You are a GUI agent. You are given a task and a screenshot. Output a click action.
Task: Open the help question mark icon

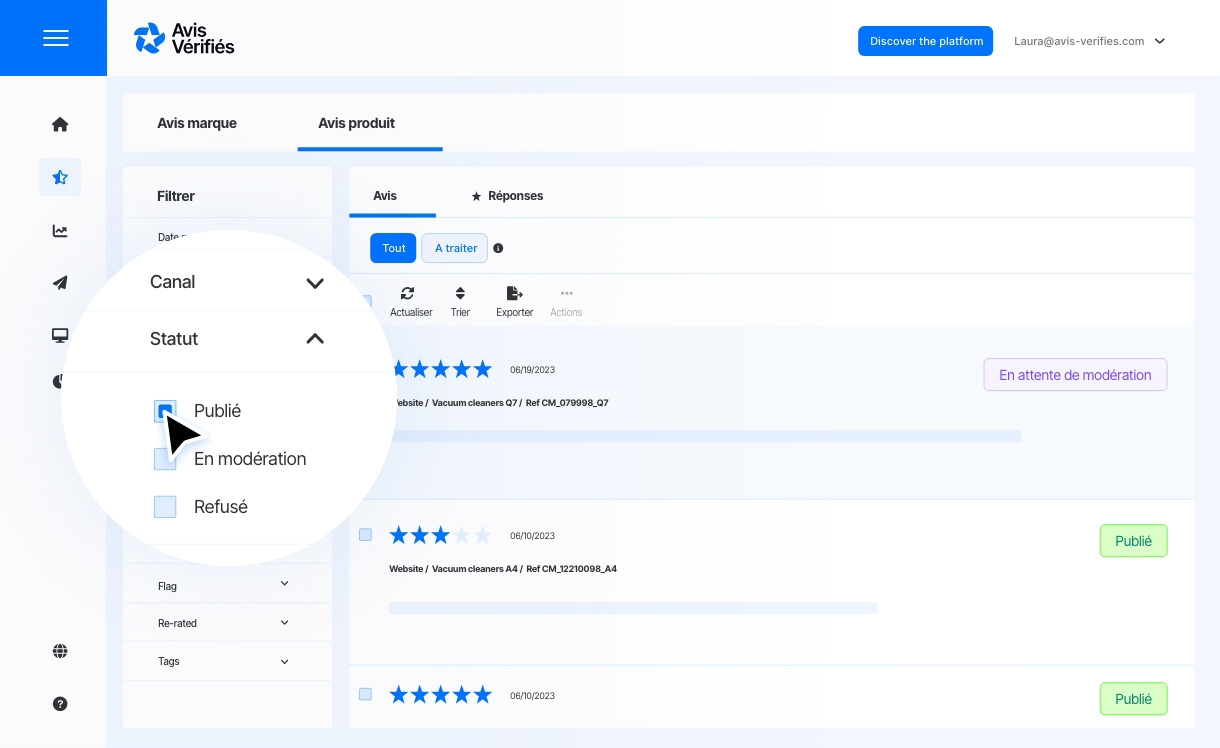(x=60, y=704)
